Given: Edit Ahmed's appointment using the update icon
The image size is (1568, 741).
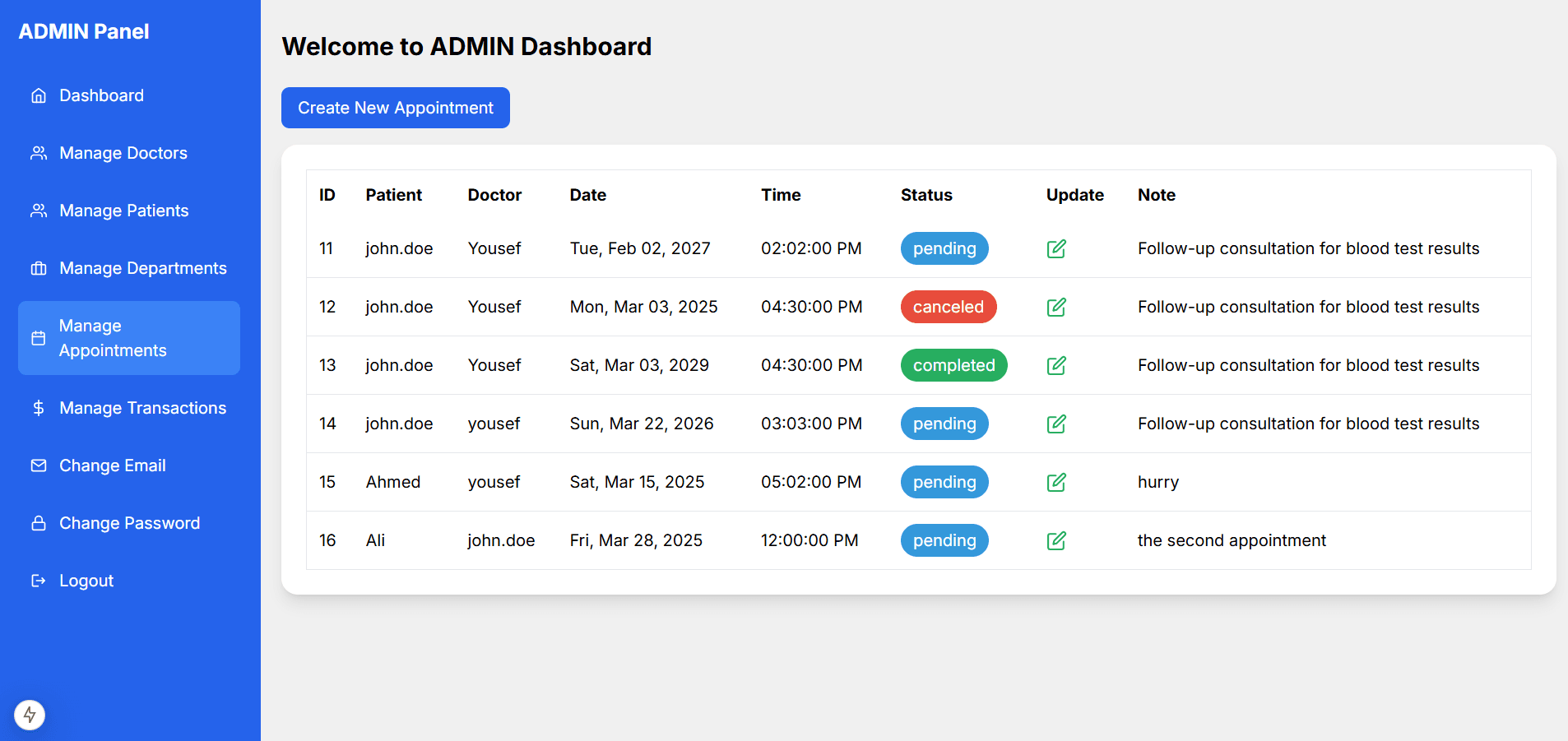Looking at the screenshot, I should click(x=1056, y=482).
